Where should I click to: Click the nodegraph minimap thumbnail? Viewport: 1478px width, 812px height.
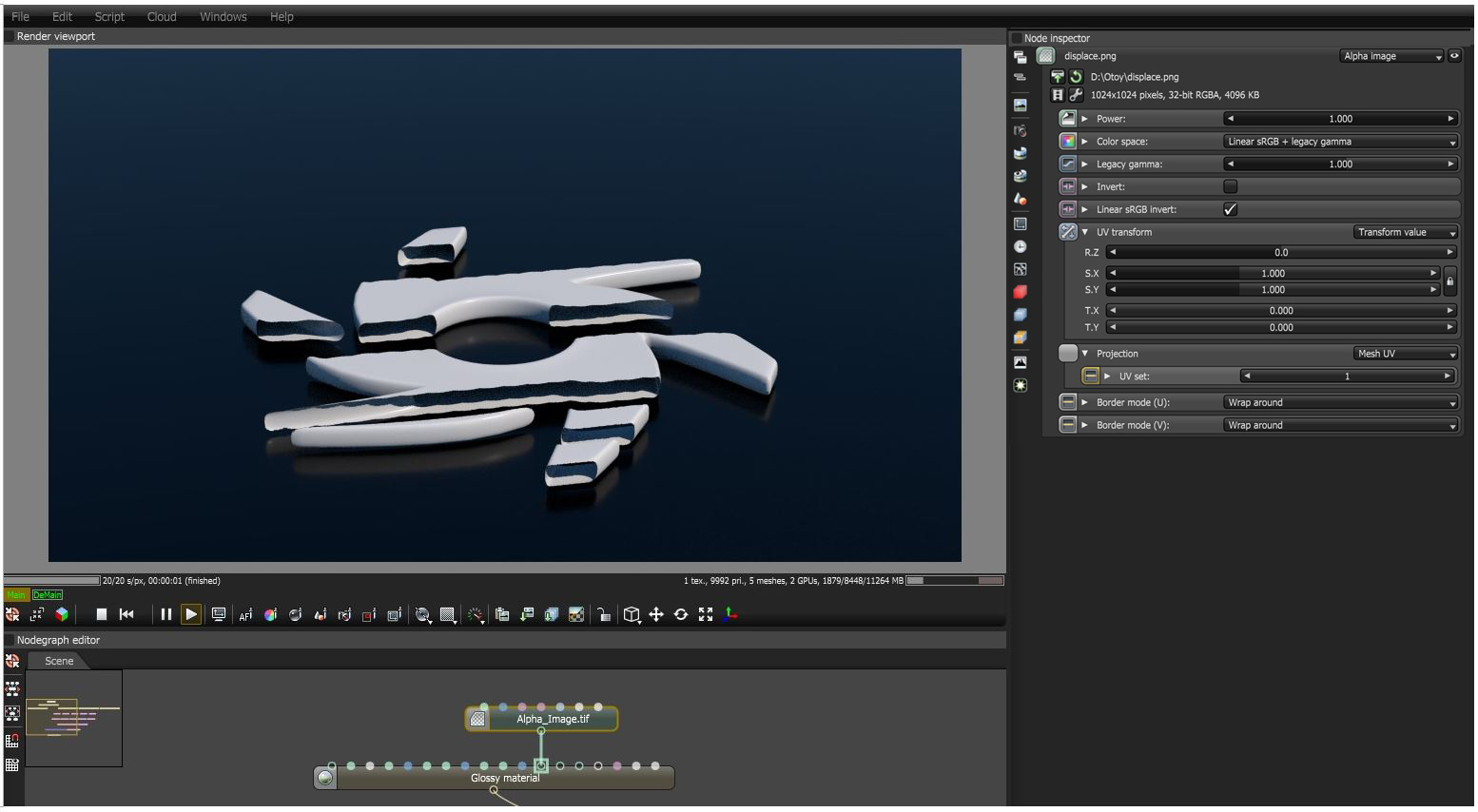pyautogui.click(x=74, y=718)
